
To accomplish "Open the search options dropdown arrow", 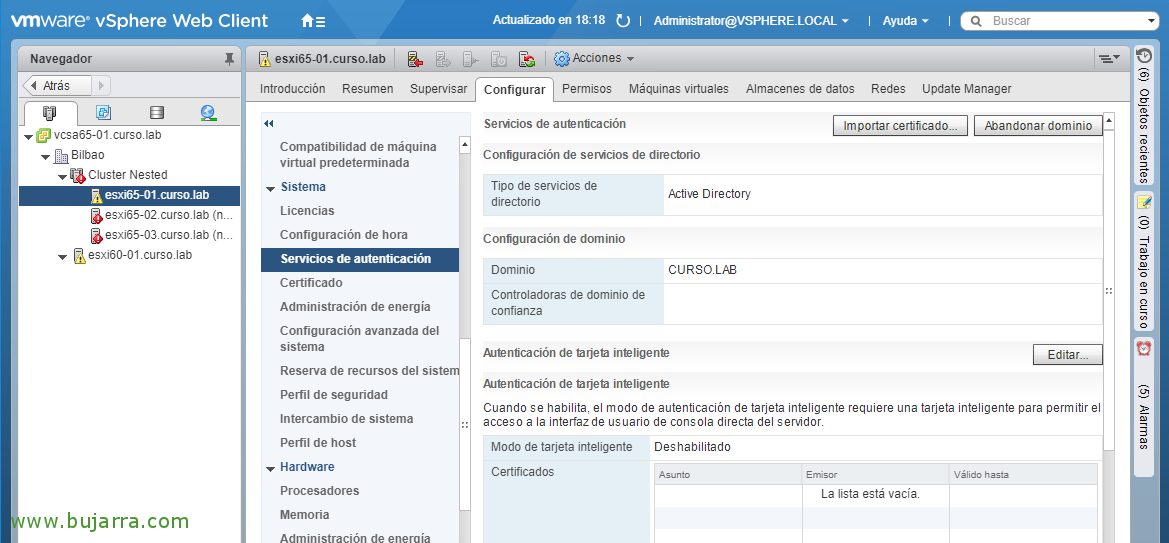I will (x=1153, y=21).
